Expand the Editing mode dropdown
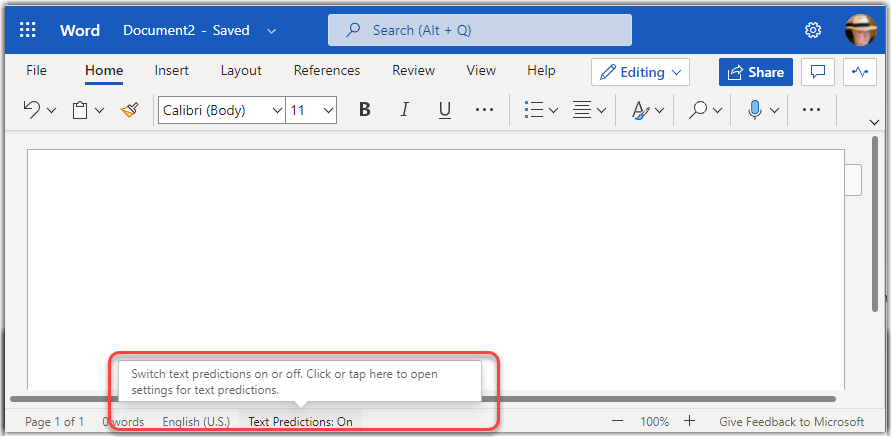The height and width of the screenshot is (437, 892). [640, 72]
